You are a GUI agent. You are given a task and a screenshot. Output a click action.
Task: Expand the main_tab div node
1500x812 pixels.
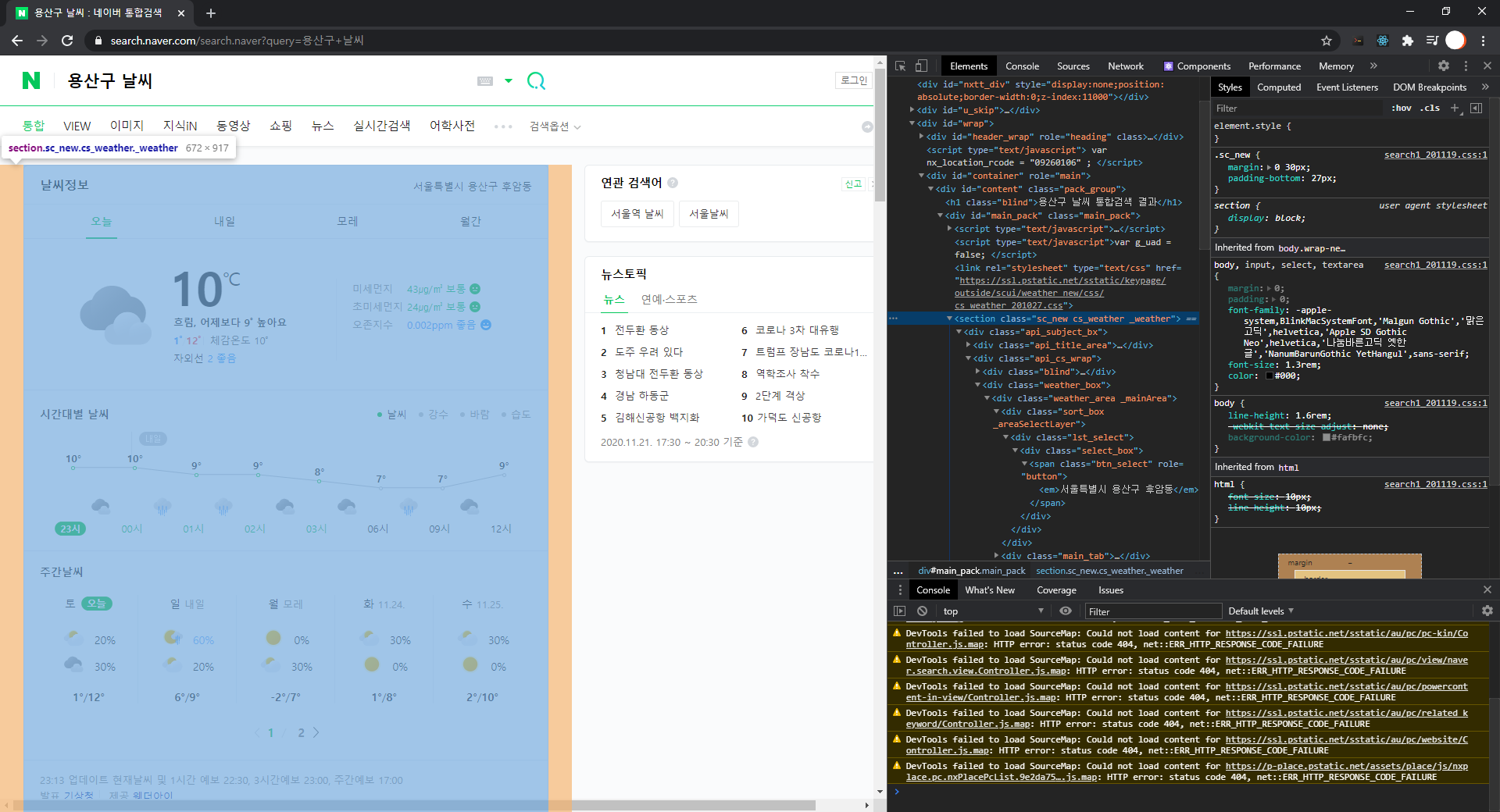pyautogui.click(x=996, y=556)
